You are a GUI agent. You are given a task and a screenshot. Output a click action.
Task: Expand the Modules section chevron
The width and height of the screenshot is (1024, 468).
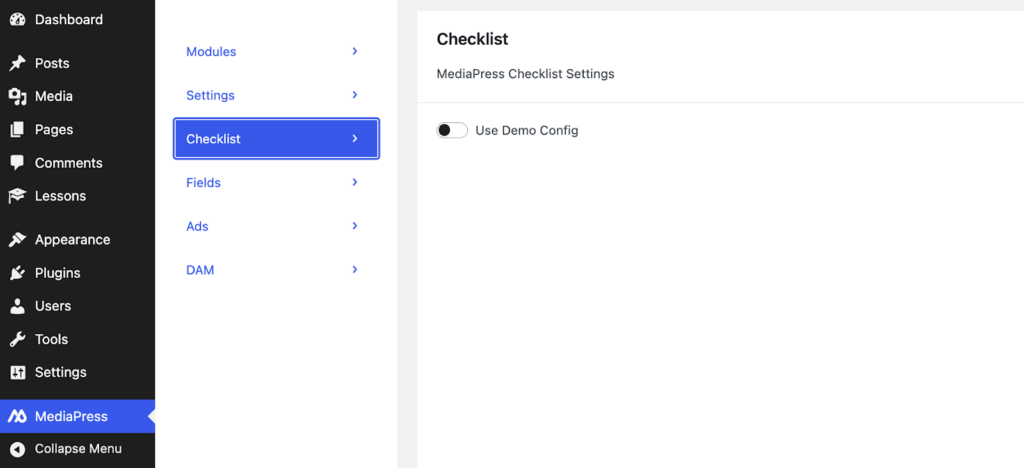pos(355,51)
